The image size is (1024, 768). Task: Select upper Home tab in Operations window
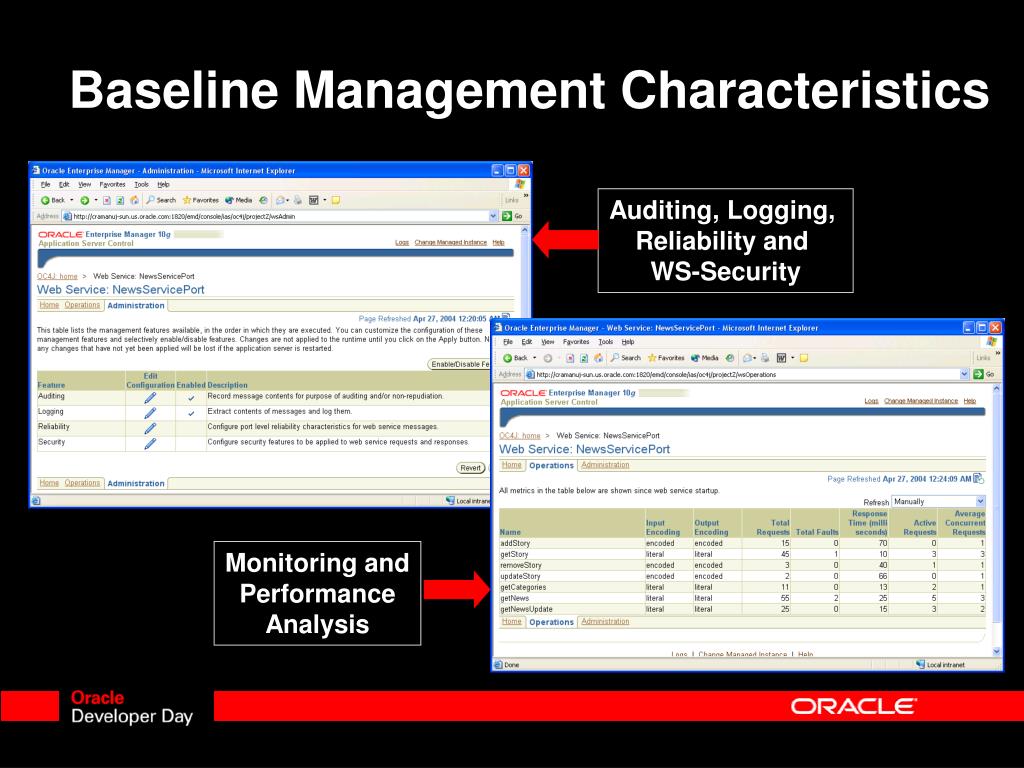coord(511,465)
